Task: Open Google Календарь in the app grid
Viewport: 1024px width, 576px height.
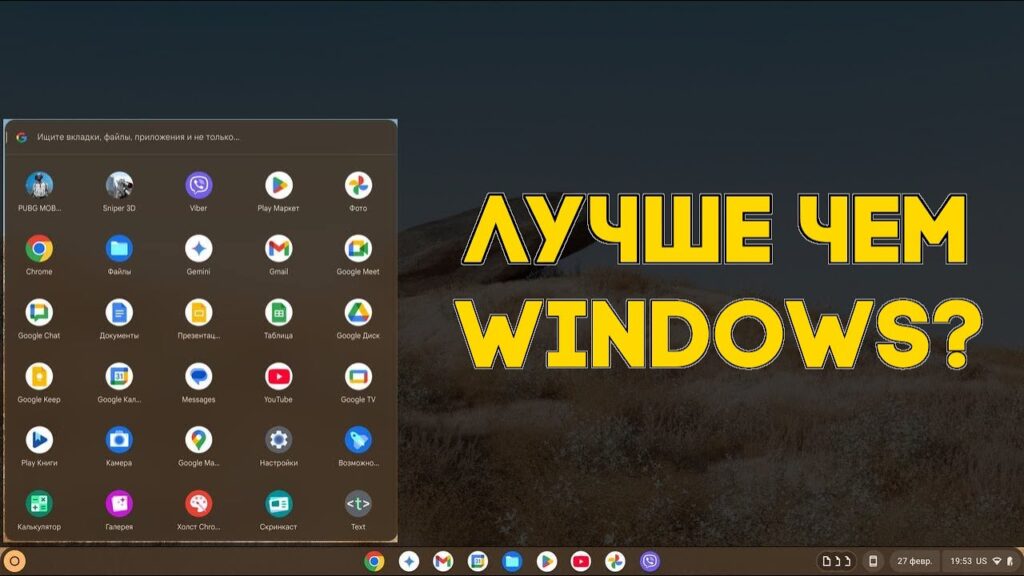Action: (x=119, y=377)
